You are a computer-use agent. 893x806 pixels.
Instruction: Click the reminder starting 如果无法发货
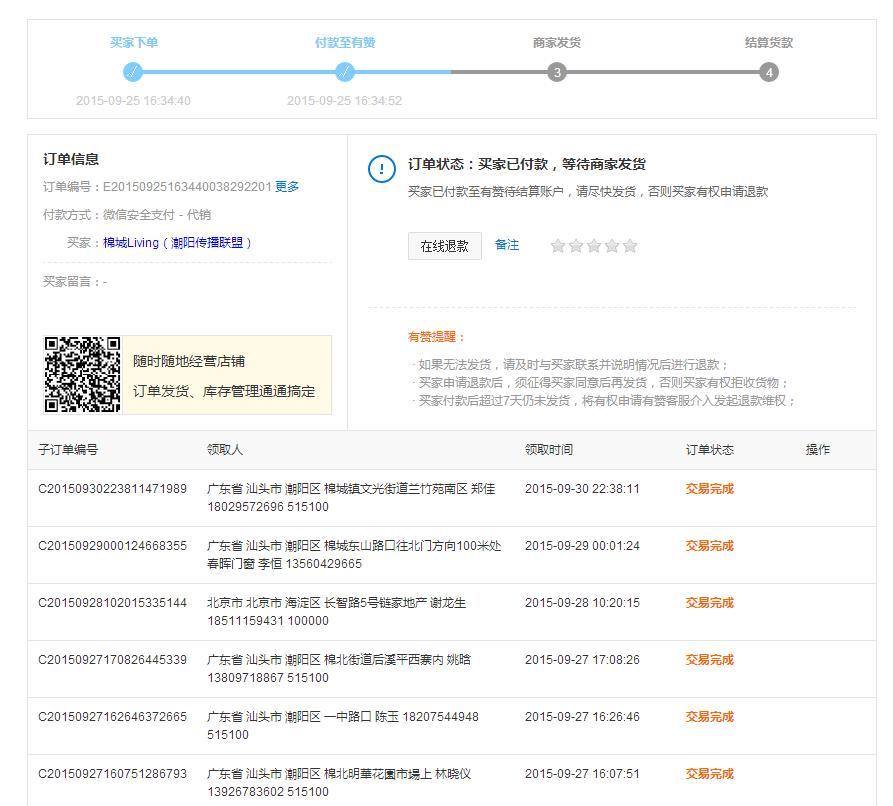click(x=570, y=365)
